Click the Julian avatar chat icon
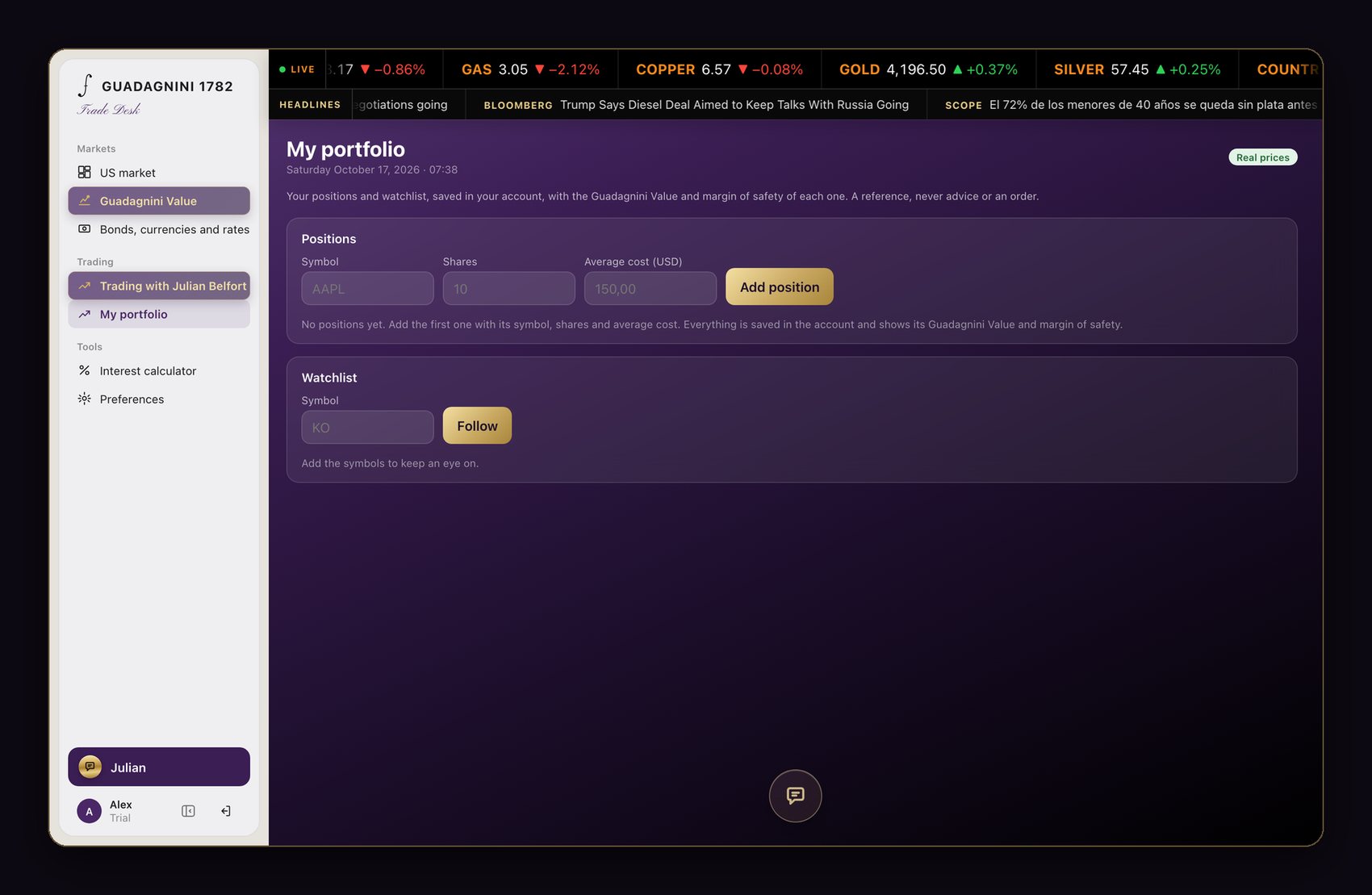This screenshot has width=1372, height=895. pos(90,767)
